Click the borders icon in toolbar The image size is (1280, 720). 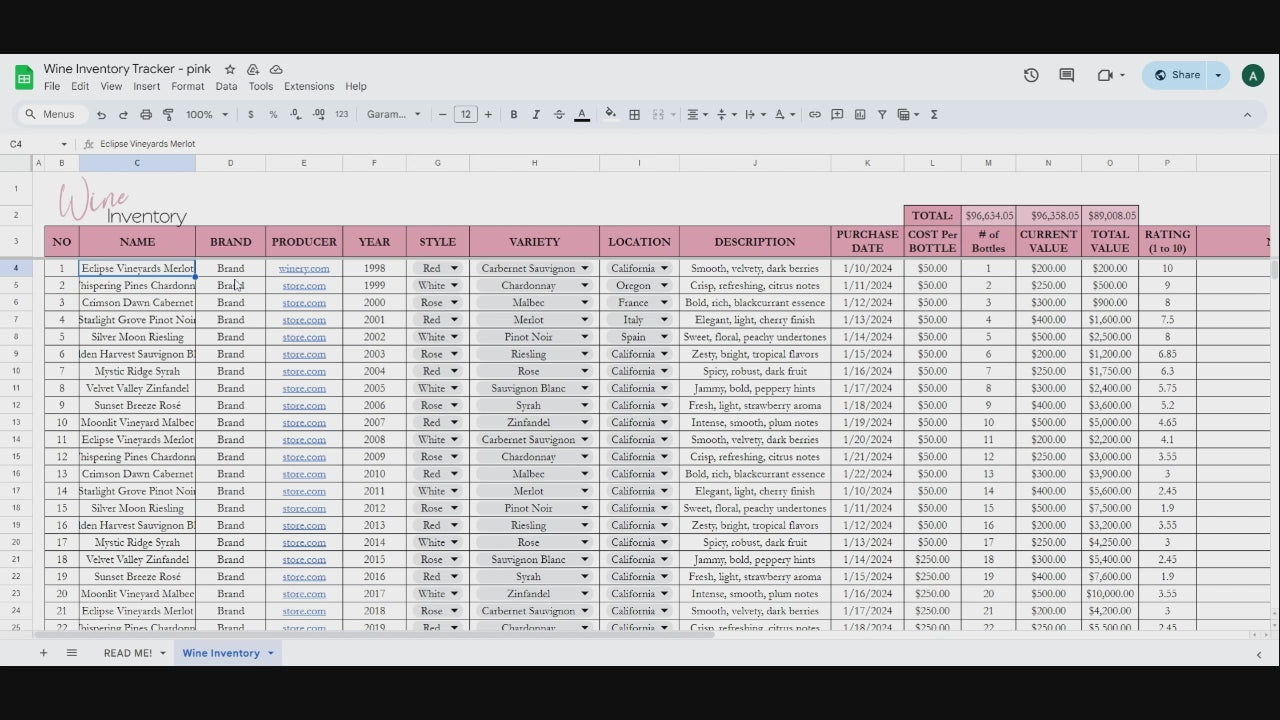[x=634, y=115]
